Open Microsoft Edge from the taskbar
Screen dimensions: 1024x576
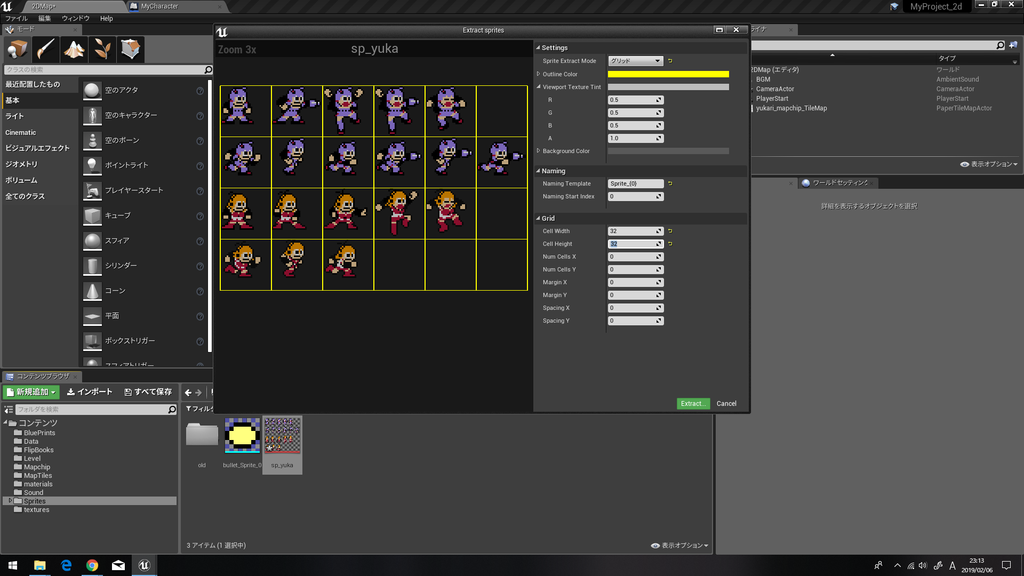point(66,566)
